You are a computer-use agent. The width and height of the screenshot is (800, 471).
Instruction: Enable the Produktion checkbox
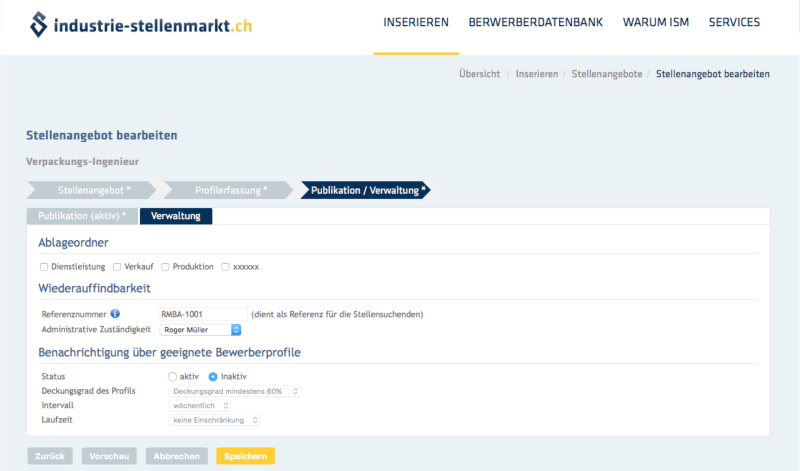[x=165, y=267]
